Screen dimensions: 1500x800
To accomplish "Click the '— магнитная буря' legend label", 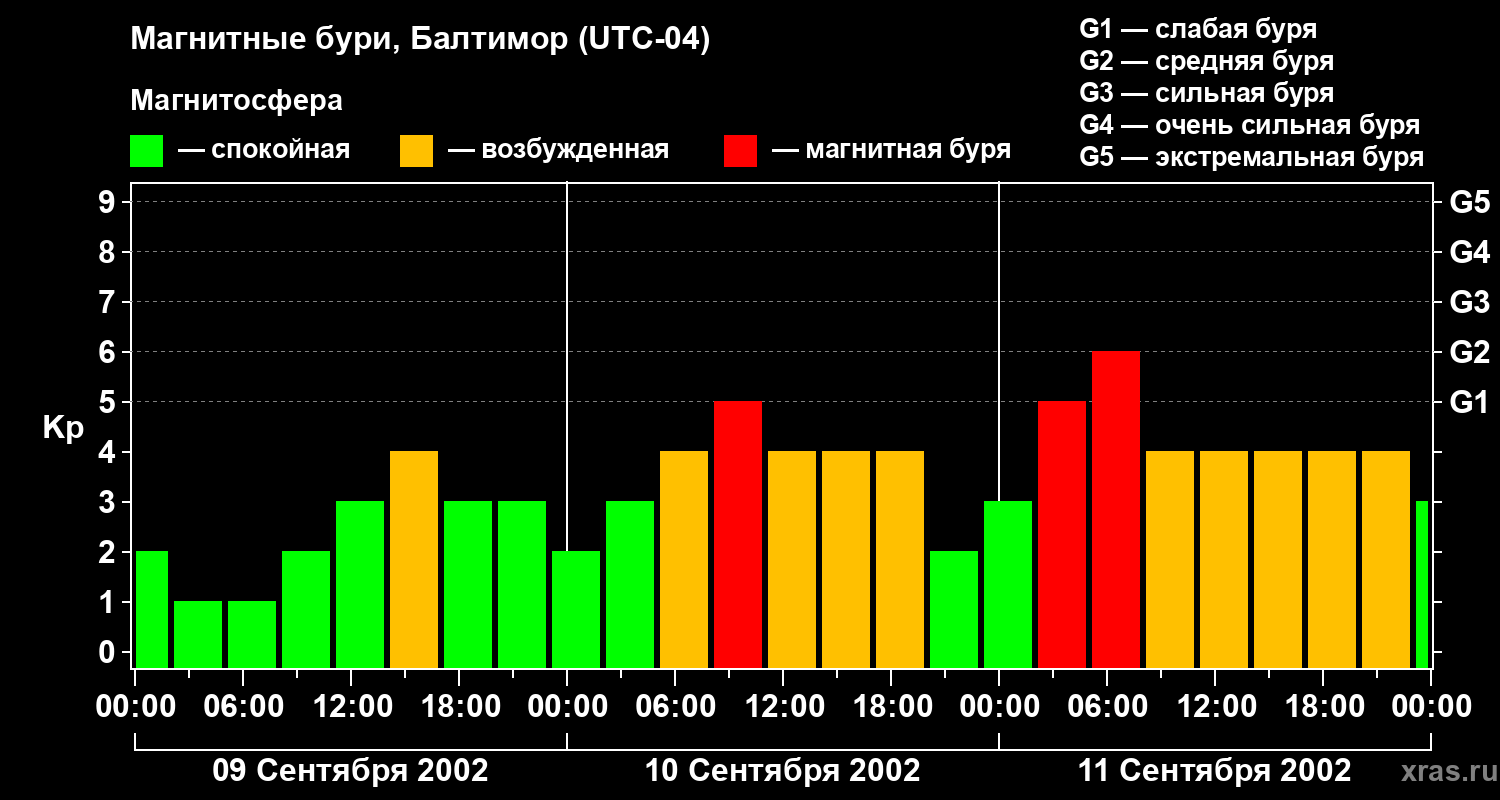I will click(891, 150).
